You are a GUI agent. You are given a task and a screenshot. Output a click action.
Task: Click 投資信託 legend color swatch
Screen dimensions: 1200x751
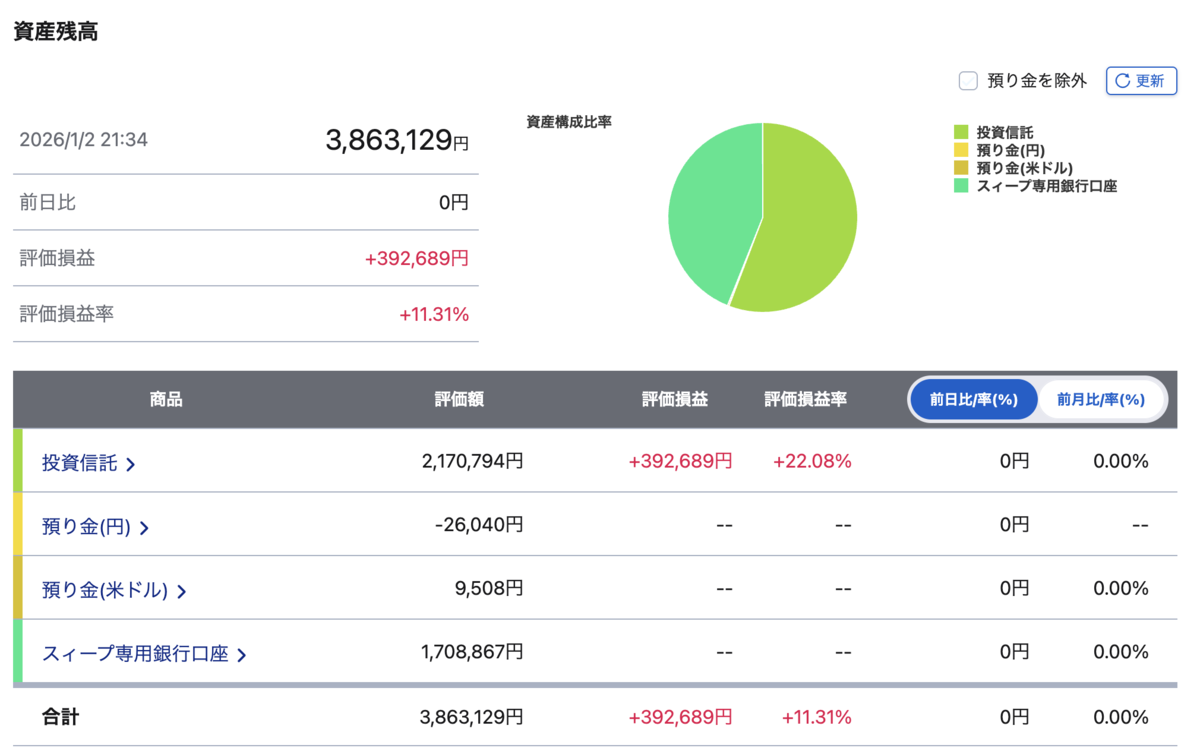tap(961, 132)
